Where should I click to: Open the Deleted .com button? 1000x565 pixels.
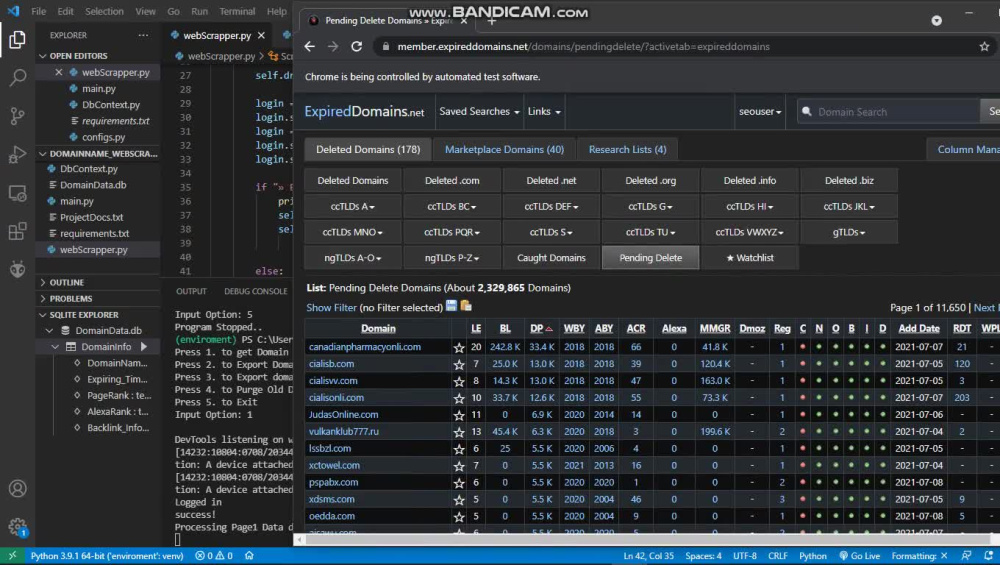pyautogui.click(x=452, y=180)
